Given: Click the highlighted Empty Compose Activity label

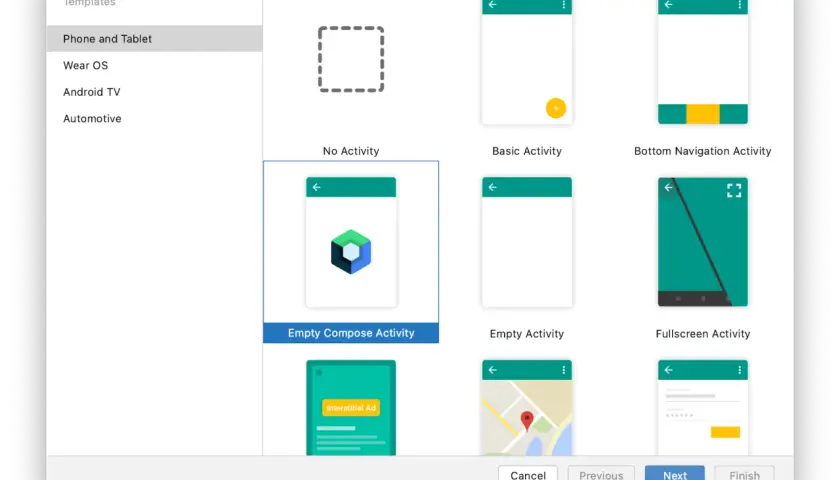Looking at the screenshot, I should tap(351, 333).
